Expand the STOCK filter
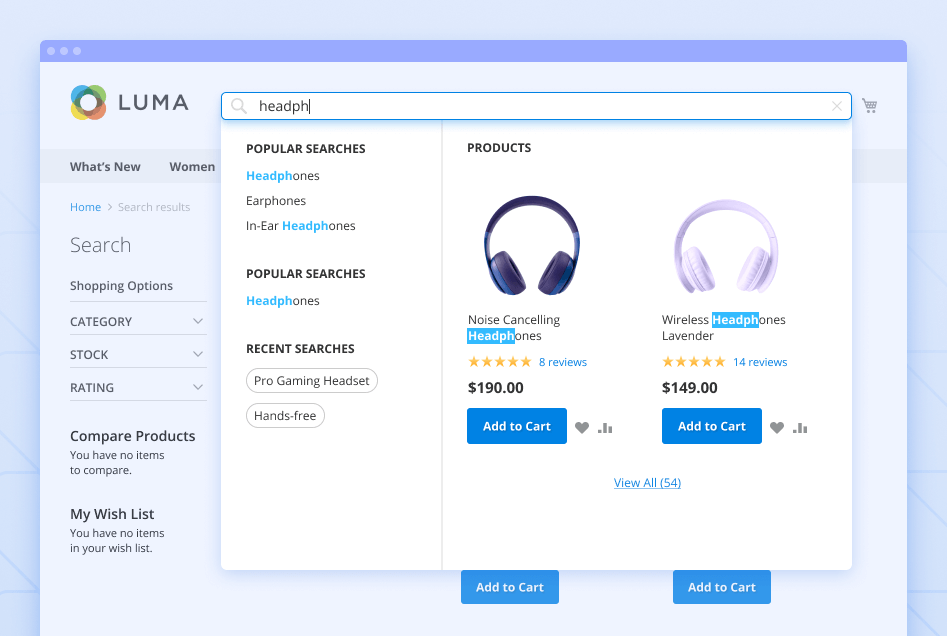This screenshot has height=636, width=947. [137, 353]
